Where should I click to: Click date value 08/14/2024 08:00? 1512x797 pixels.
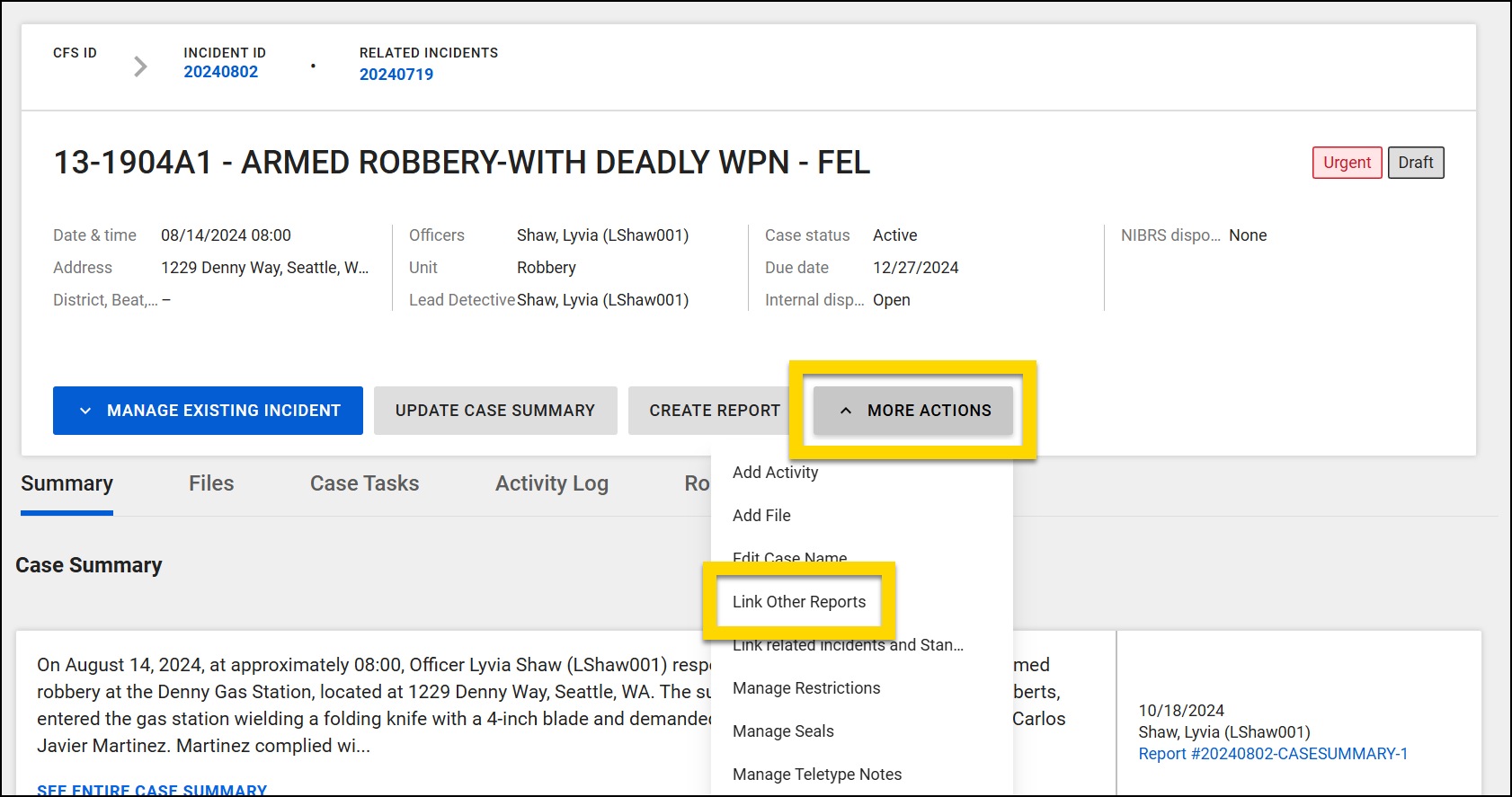pyautogui.click(x=226, y=235)
